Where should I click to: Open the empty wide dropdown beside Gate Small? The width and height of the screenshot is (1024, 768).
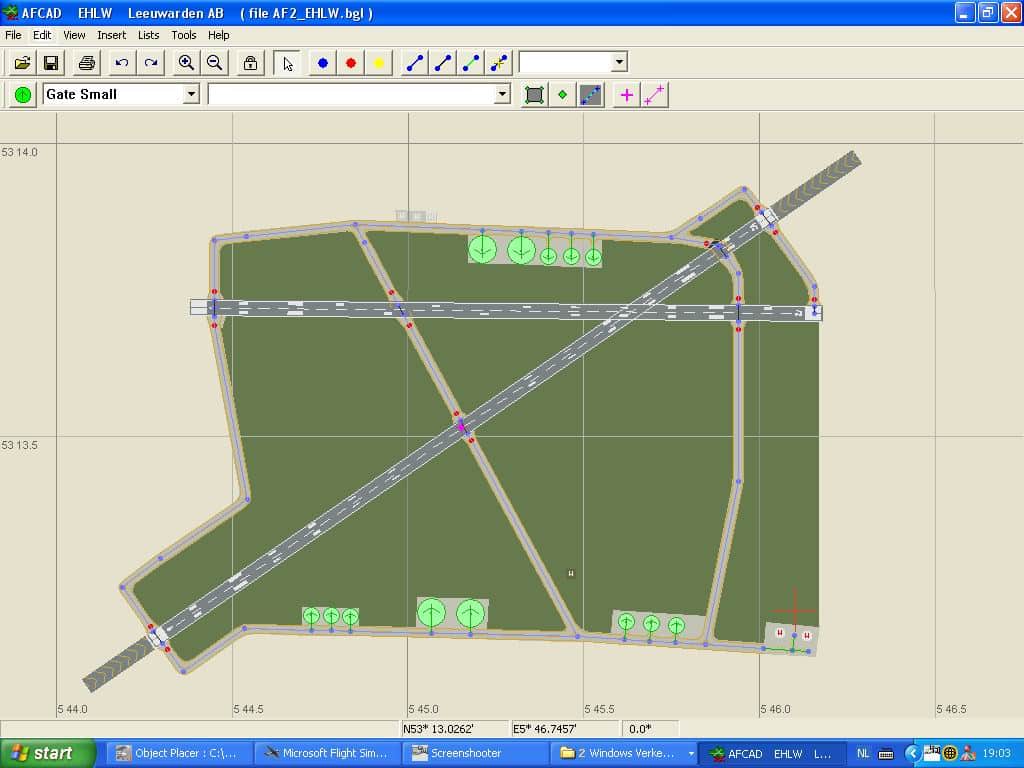(x=503, y=94)
